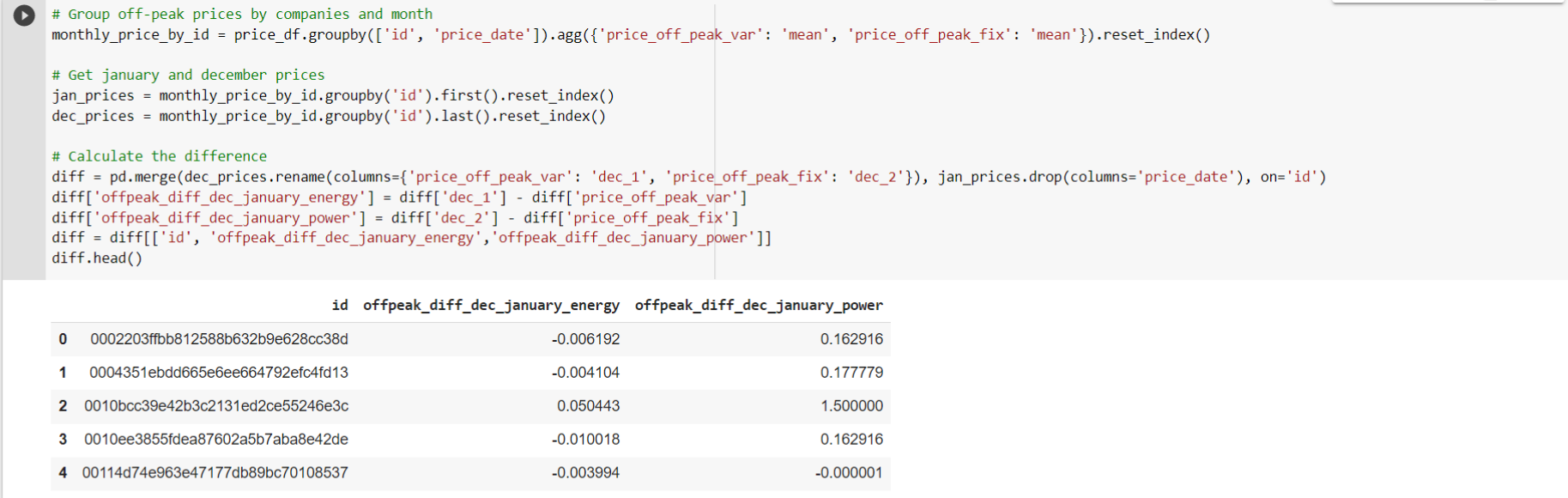Click the "id" column header in output table
Screen dimensions: 1568x498
(340, 306)
